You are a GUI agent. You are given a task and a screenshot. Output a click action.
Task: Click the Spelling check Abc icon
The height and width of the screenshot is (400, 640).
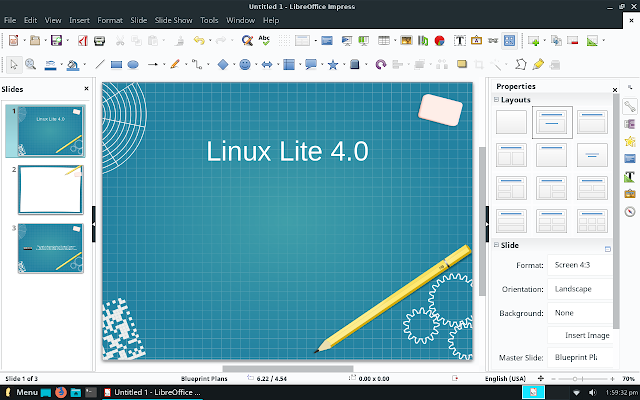tap(264, 40)
